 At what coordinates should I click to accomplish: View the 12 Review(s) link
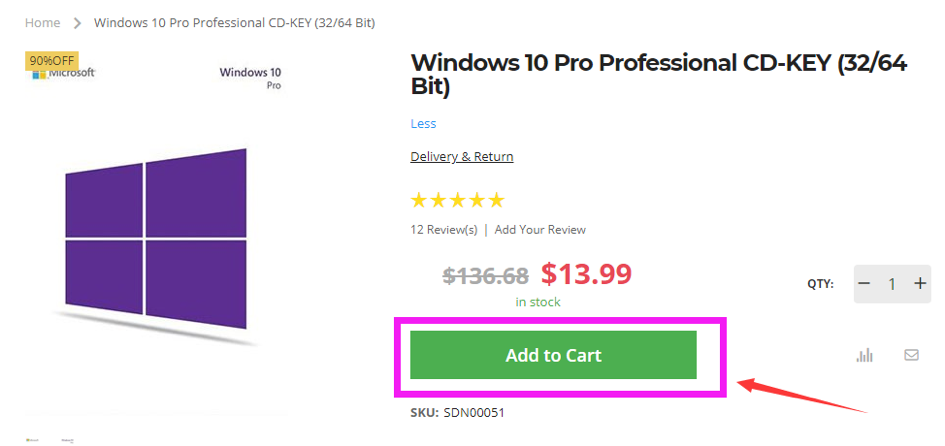[x=444, y=230]
